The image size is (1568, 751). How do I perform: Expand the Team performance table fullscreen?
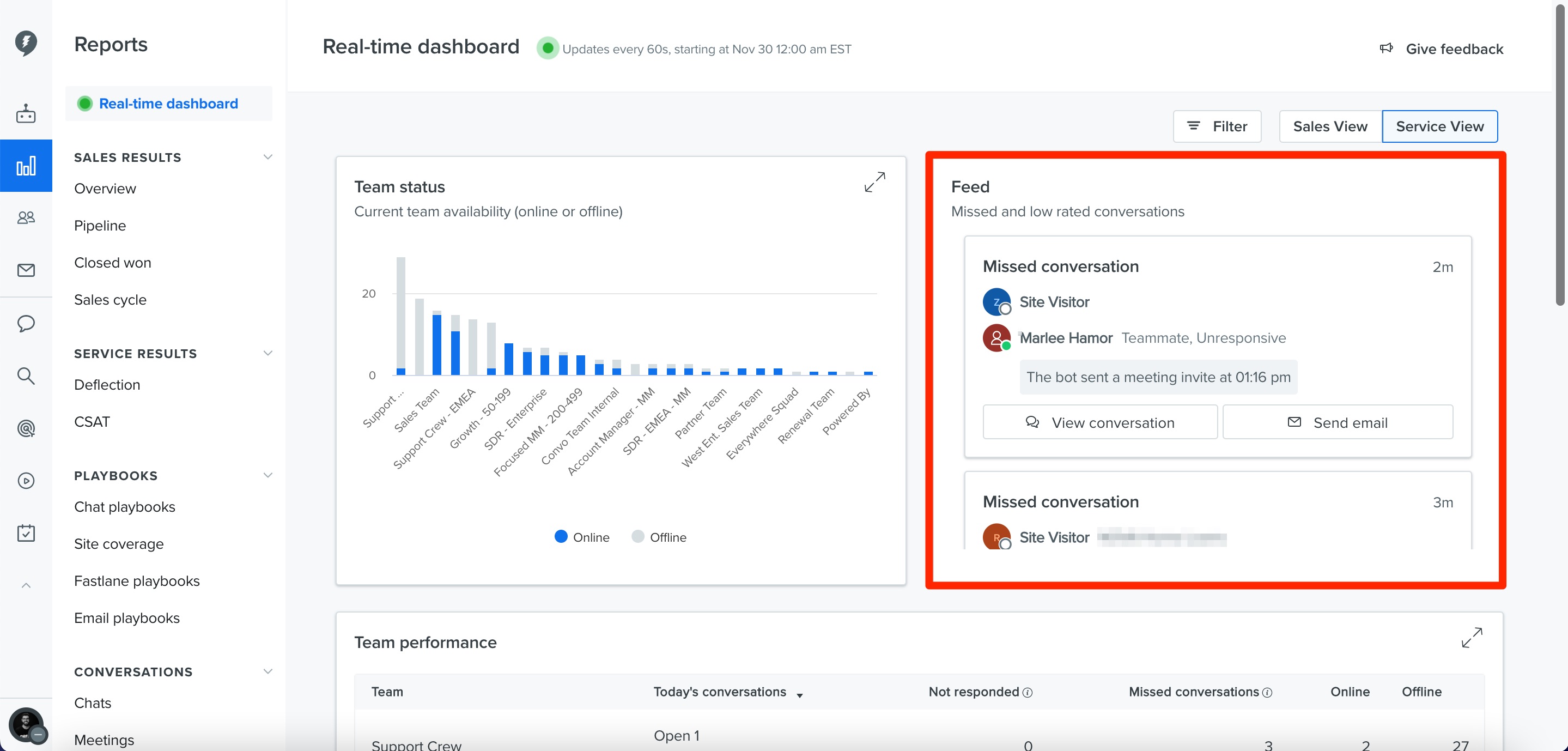[x=1472, y=637]
